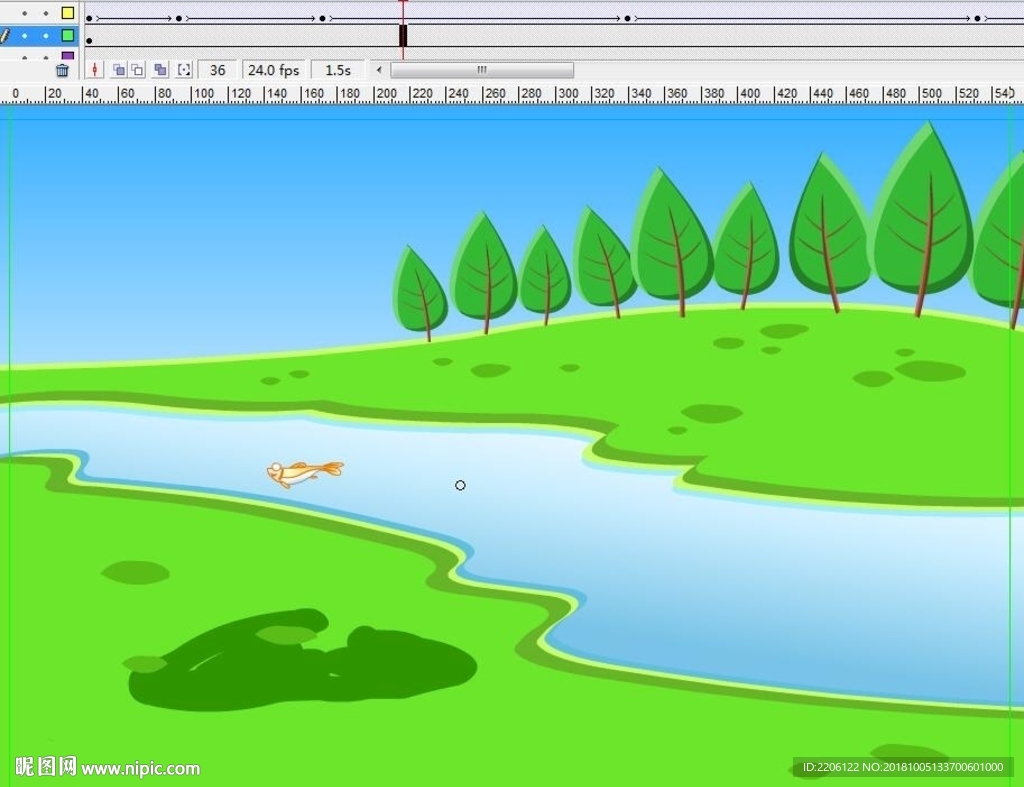Viewport: 1024px width, 787px height.
Task: Click the red playhead at frame 36
Action: pyautogui.click(x=403, y=6)
